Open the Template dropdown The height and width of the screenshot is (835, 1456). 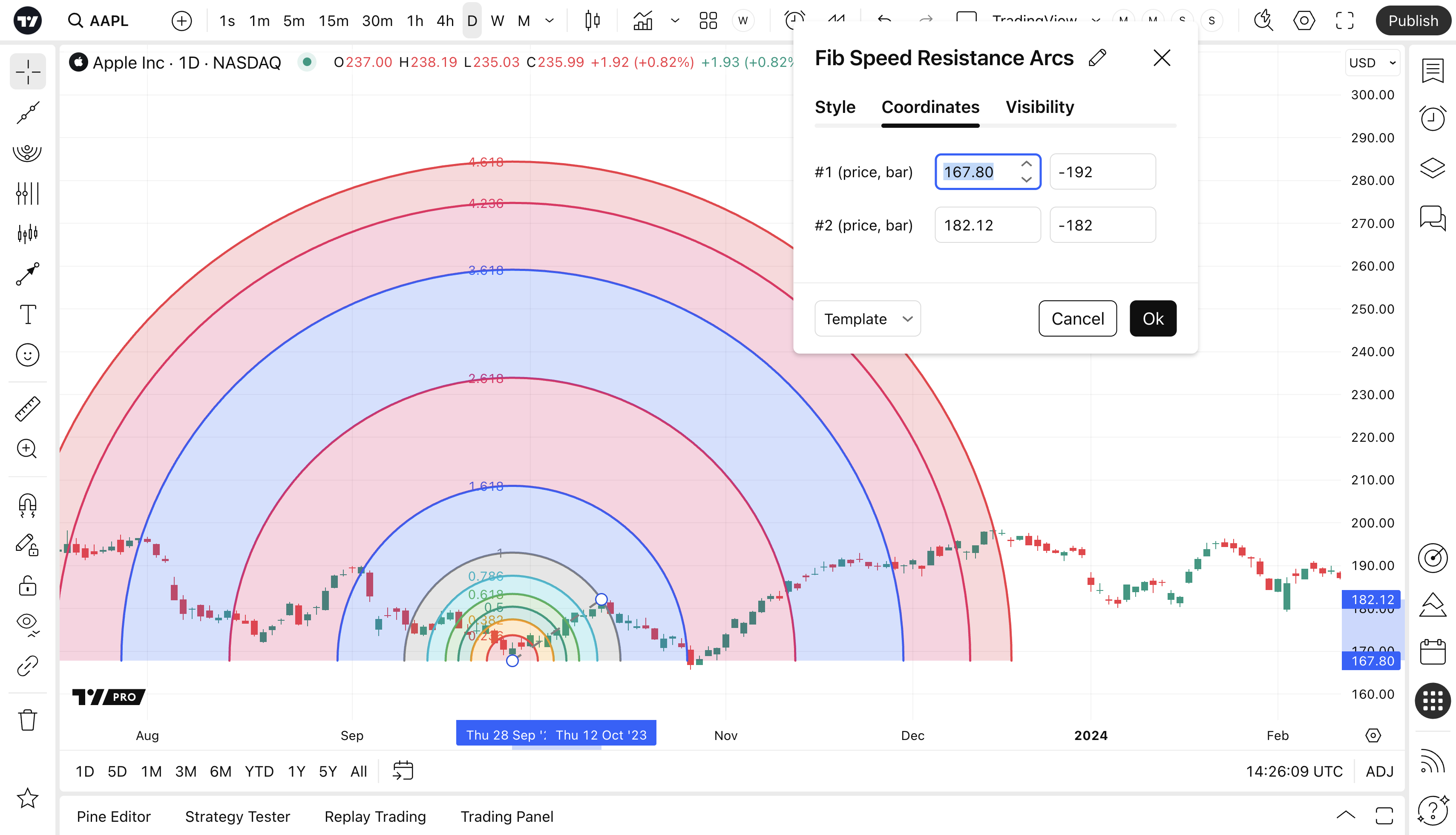pos(867,319)
